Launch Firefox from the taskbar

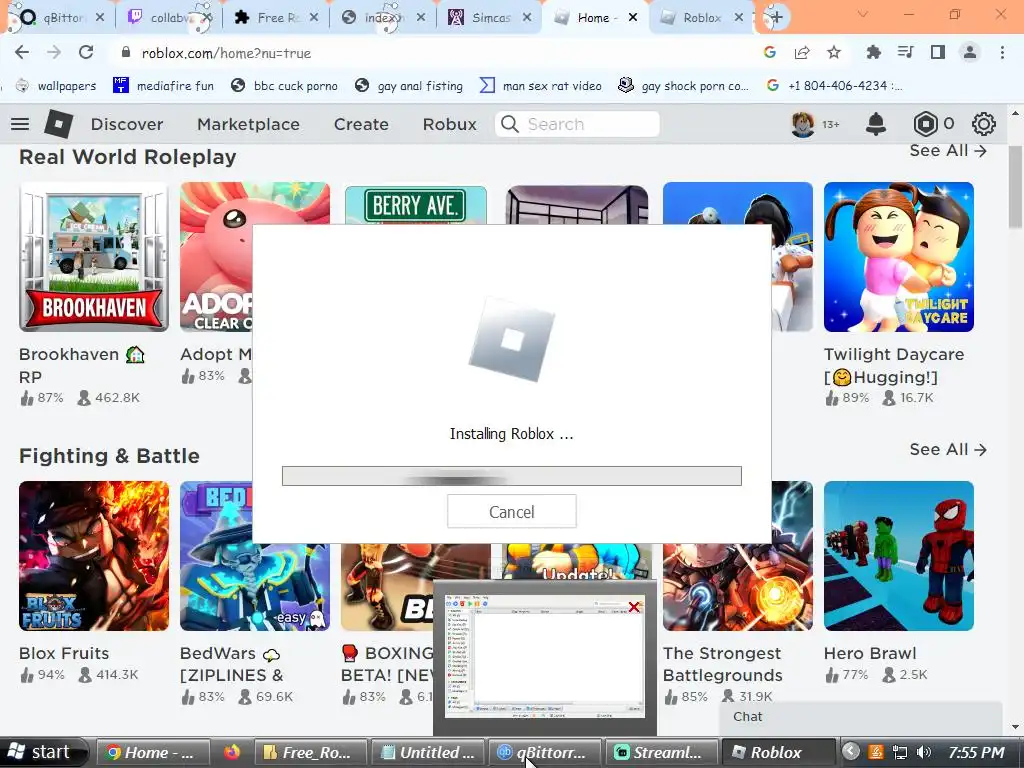pos(232,752)
